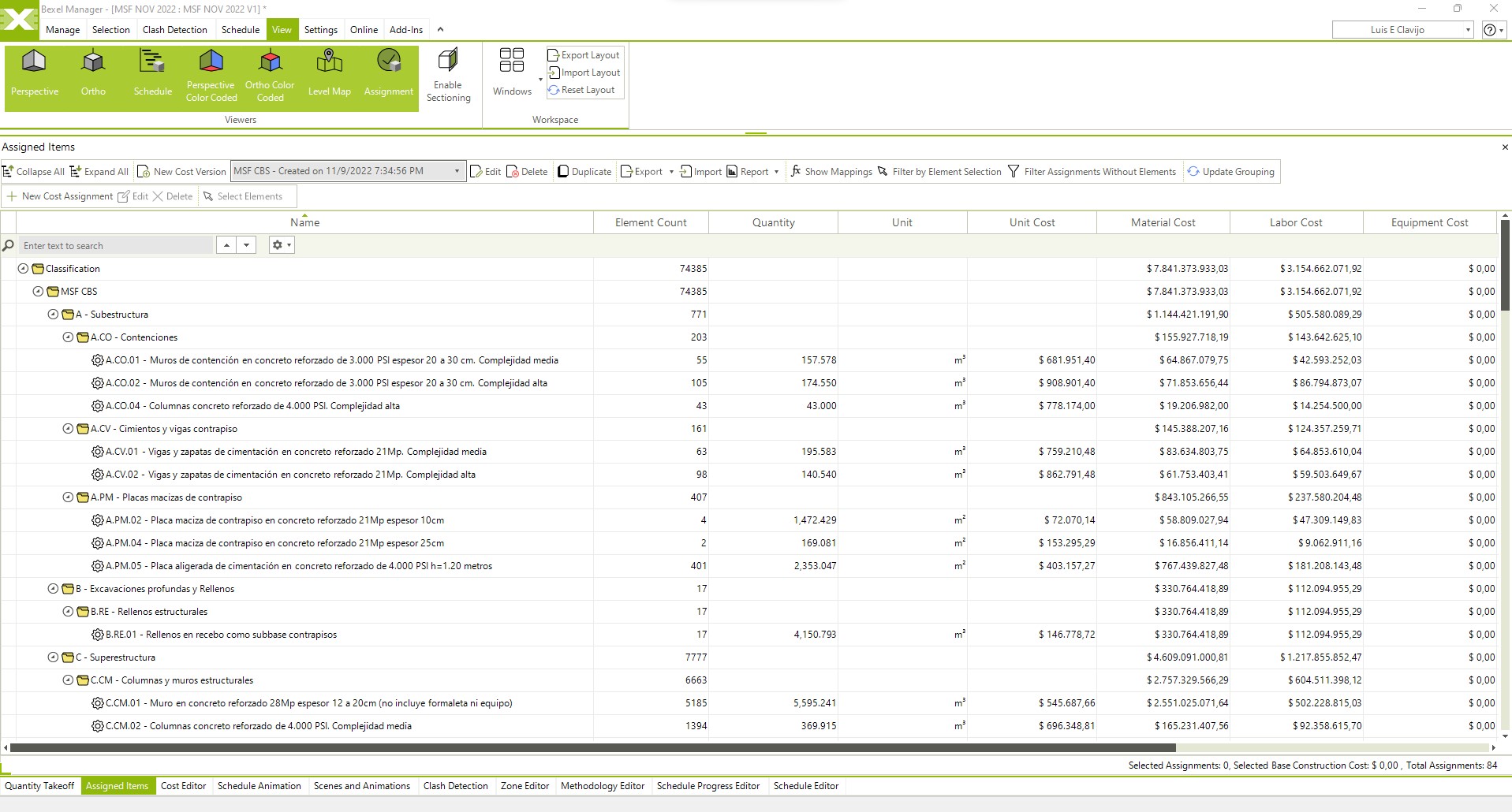Create a New Cost Version
The image size is (1512, 812).
click(182, 172)
